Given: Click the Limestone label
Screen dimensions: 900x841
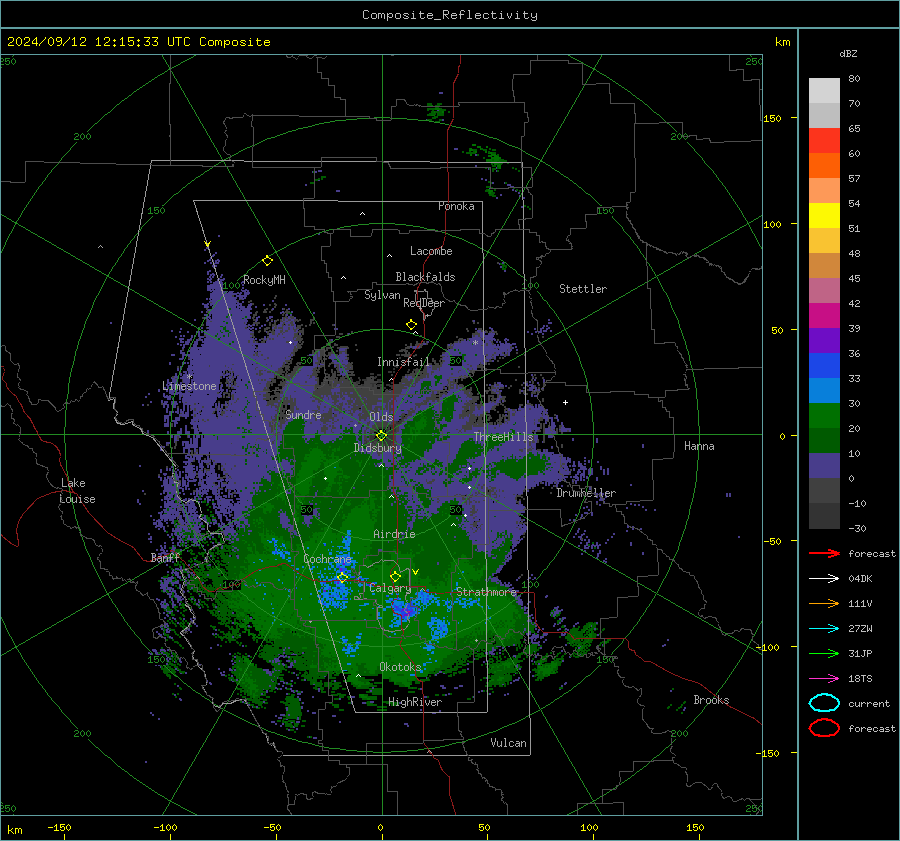Looking at the screenshot, I should (189, 386).
